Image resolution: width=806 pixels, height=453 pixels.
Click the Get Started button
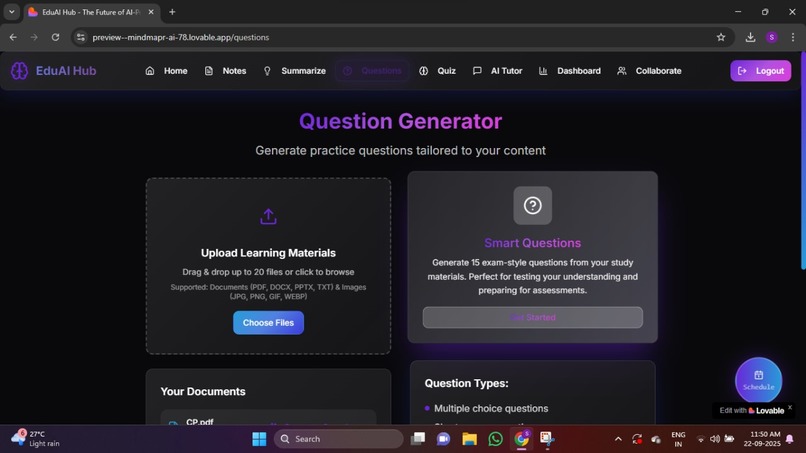[x=533, y=317]
